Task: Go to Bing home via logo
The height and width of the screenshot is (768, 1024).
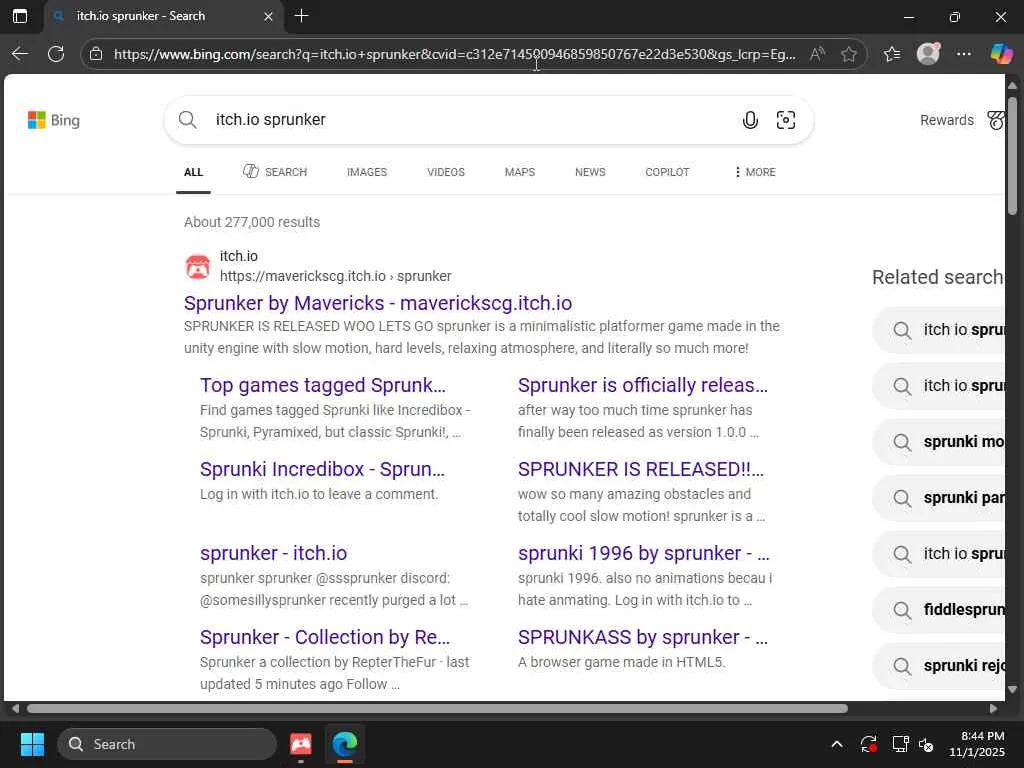Action: 54,120
